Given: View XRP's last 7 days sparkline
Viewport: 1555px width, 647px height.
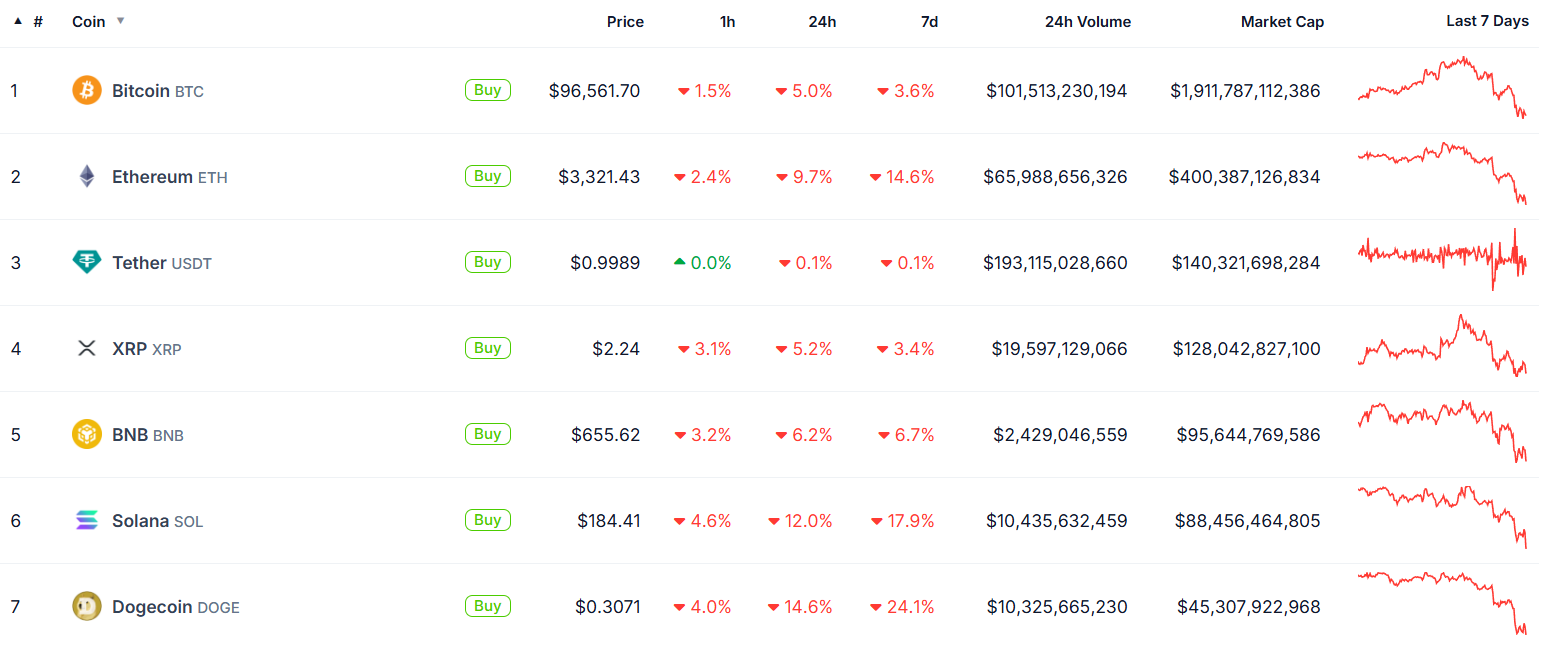Looking at the screenshot, I should [x=1442, y=346].
